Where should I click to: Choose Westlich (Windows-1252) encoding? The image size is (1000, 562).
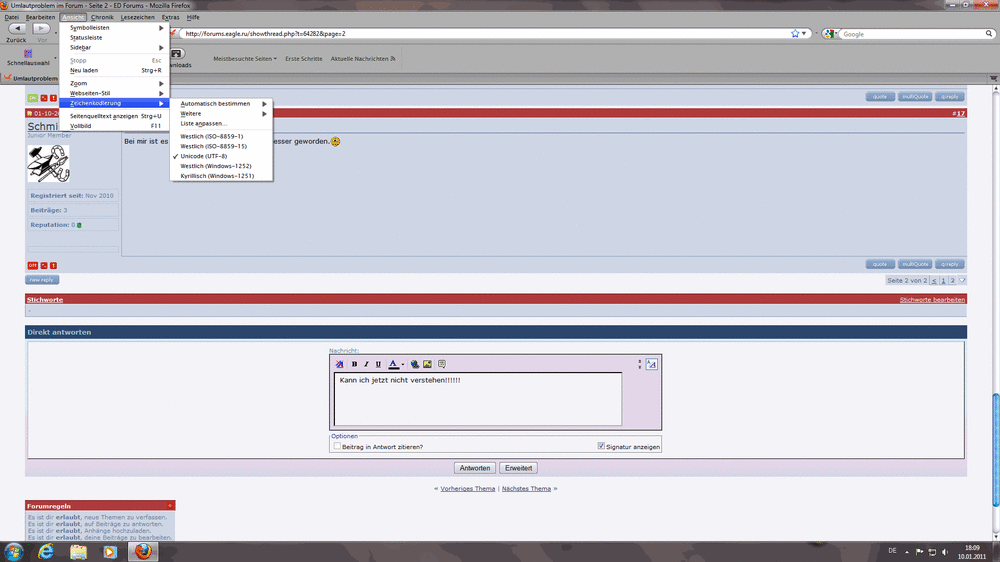[x=221, y=166]
